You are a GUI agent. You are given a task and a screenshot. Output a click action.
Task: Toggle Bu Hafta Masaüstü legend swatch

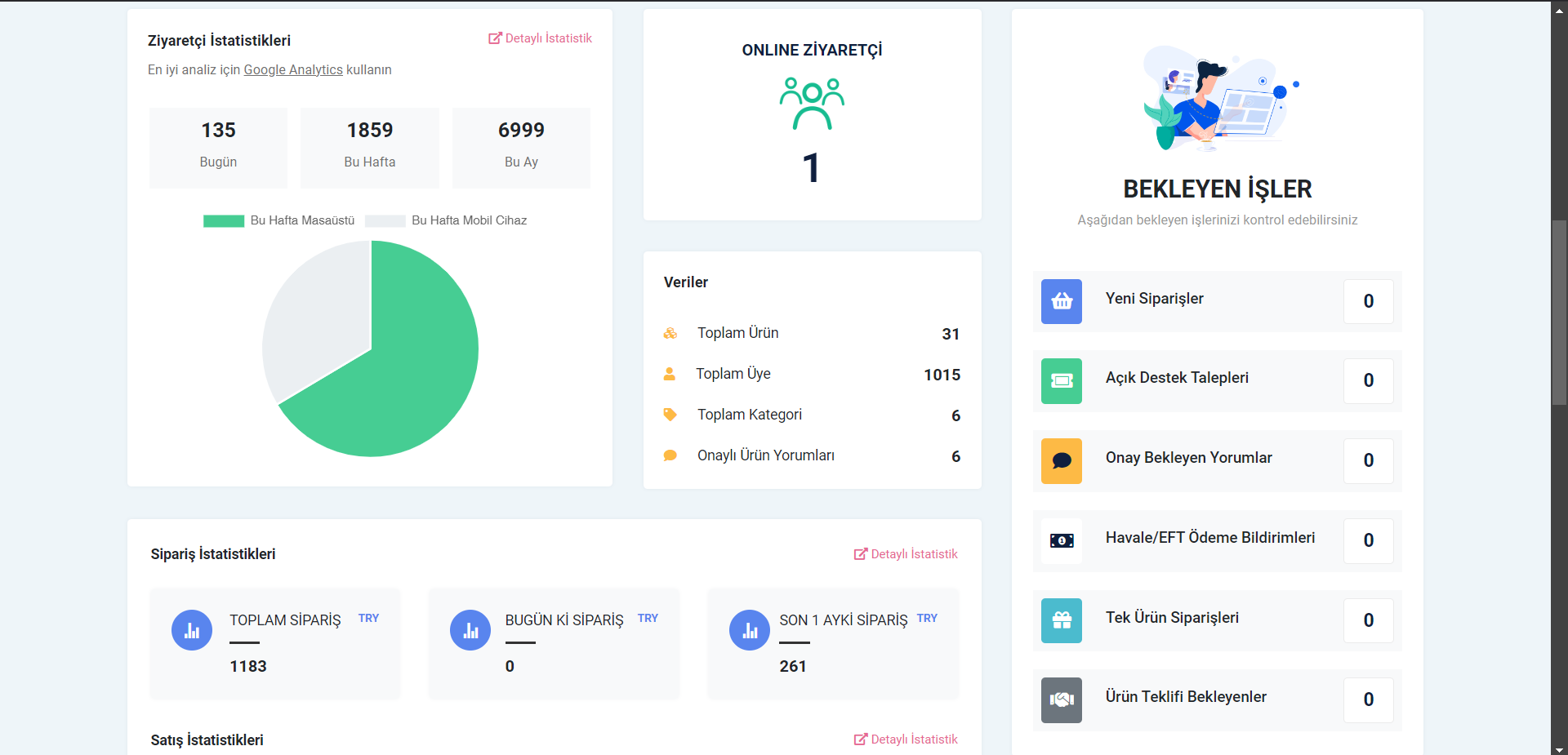(x=224, y=221)
